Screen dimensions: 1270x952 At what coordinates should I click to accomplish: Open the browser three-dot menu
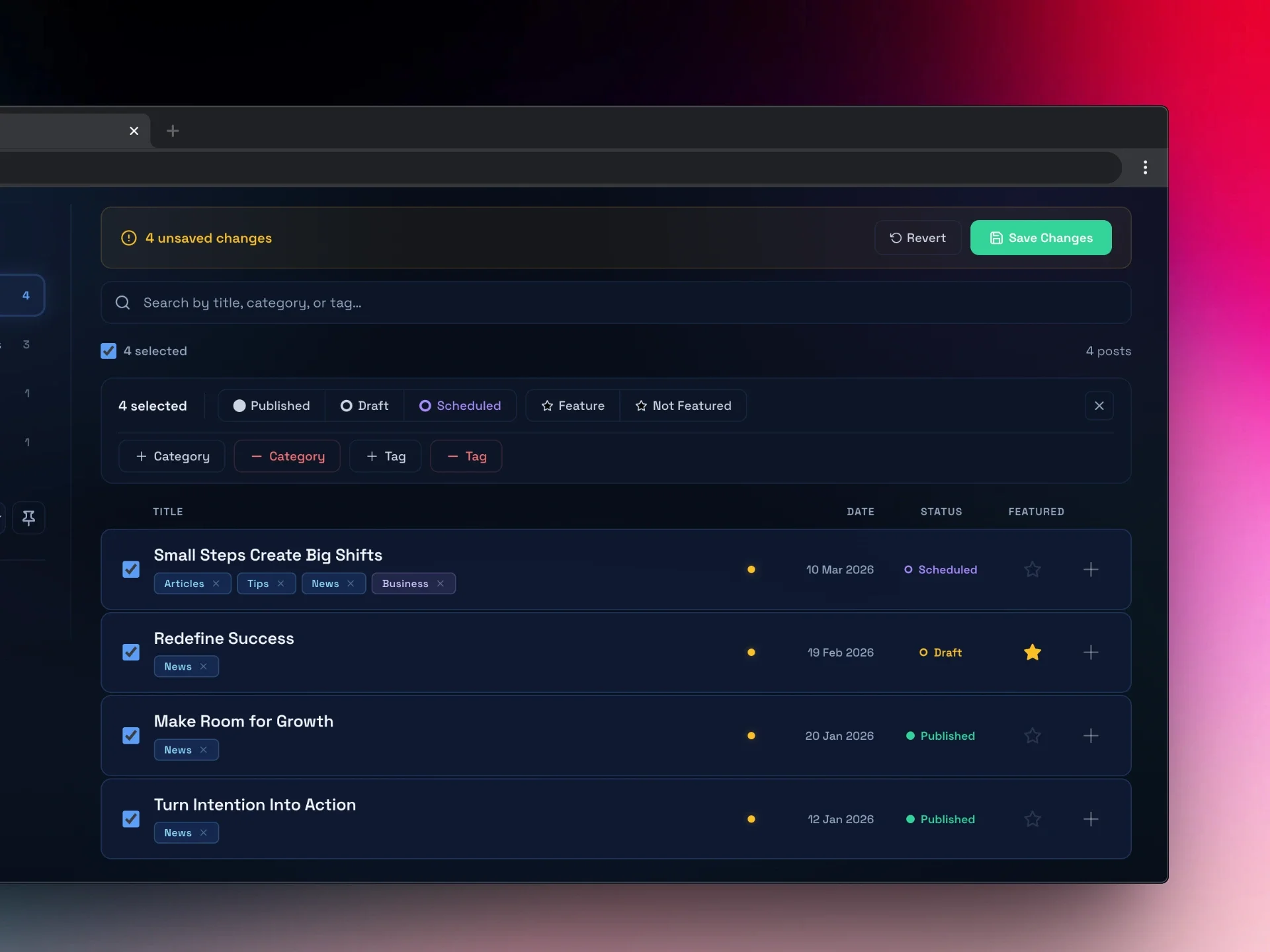(1145, 167)
